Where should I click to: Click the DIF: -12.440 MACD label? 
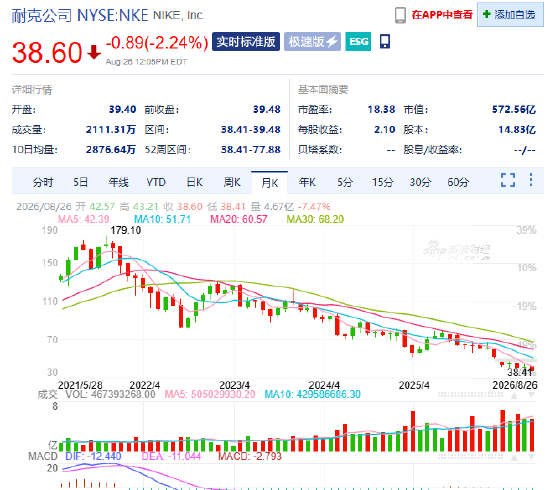[93, 456]
